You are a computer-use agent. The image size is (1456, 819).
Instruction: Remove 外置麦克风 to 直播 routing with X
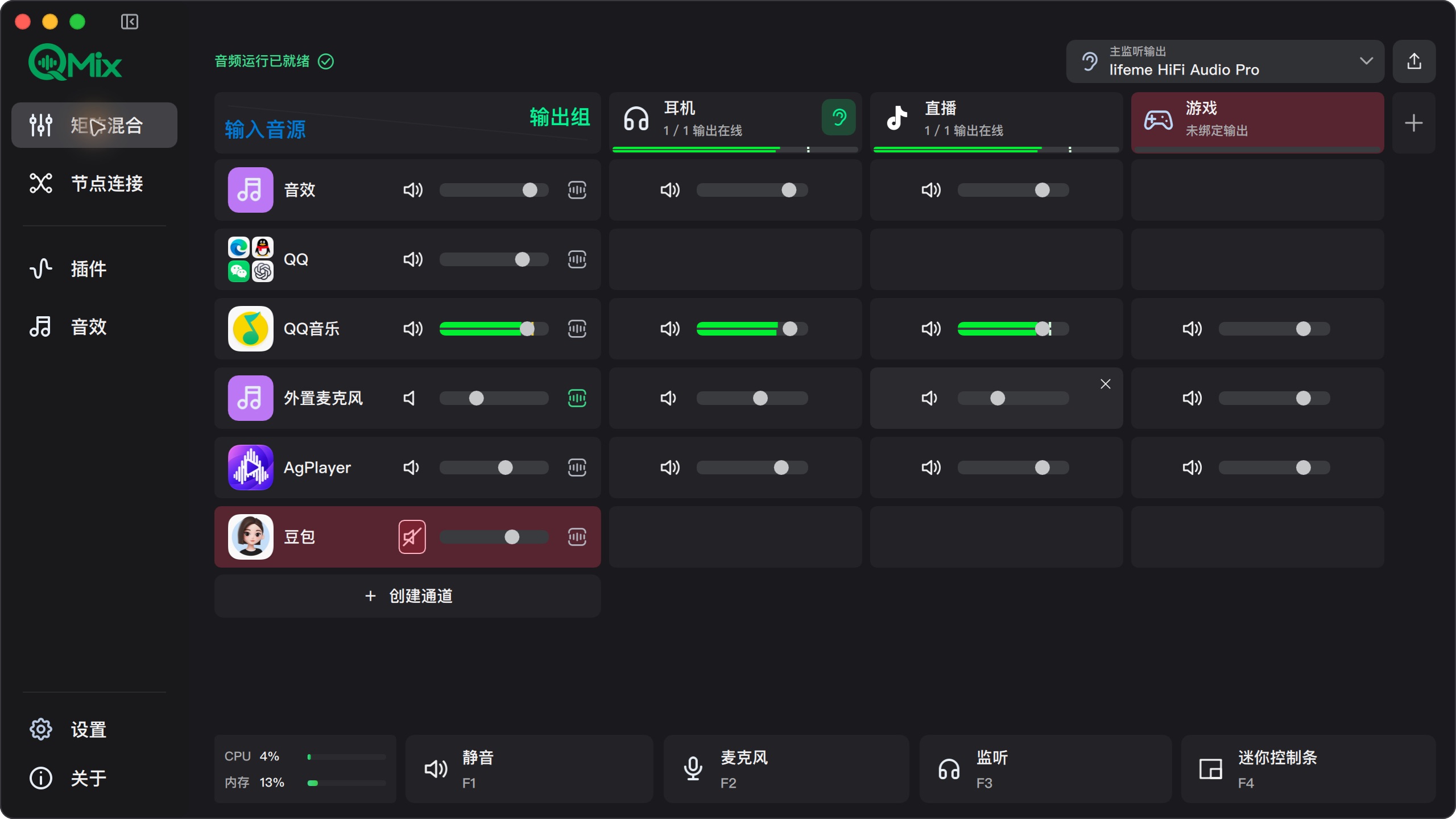point(1105,384)
